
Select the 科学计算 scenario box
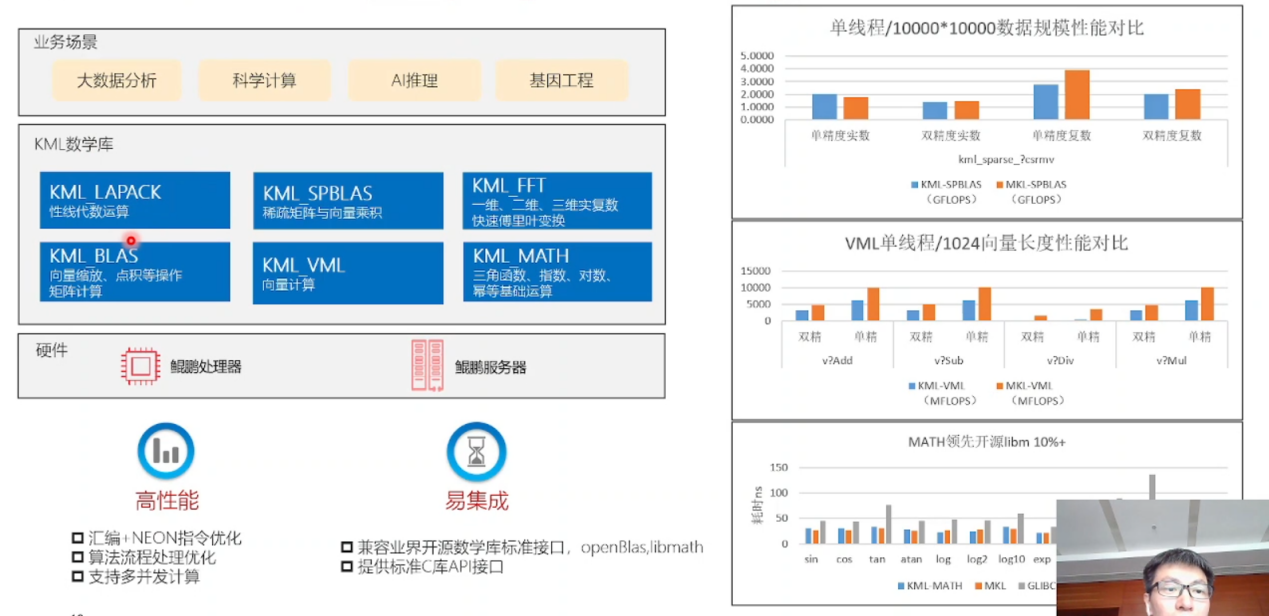click(x=264, y=80)
